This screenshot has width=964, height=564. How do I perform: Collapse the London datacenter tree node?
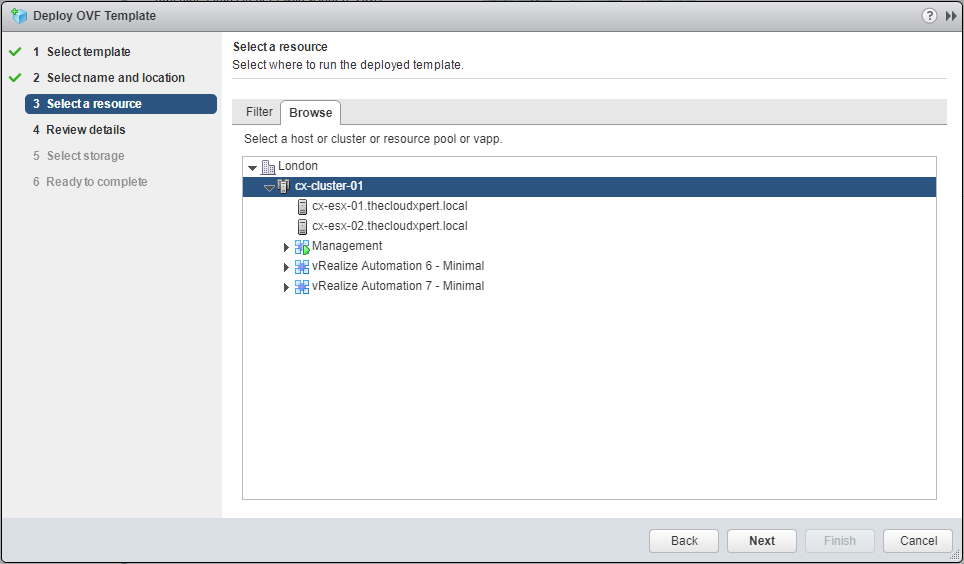point(253,167)
